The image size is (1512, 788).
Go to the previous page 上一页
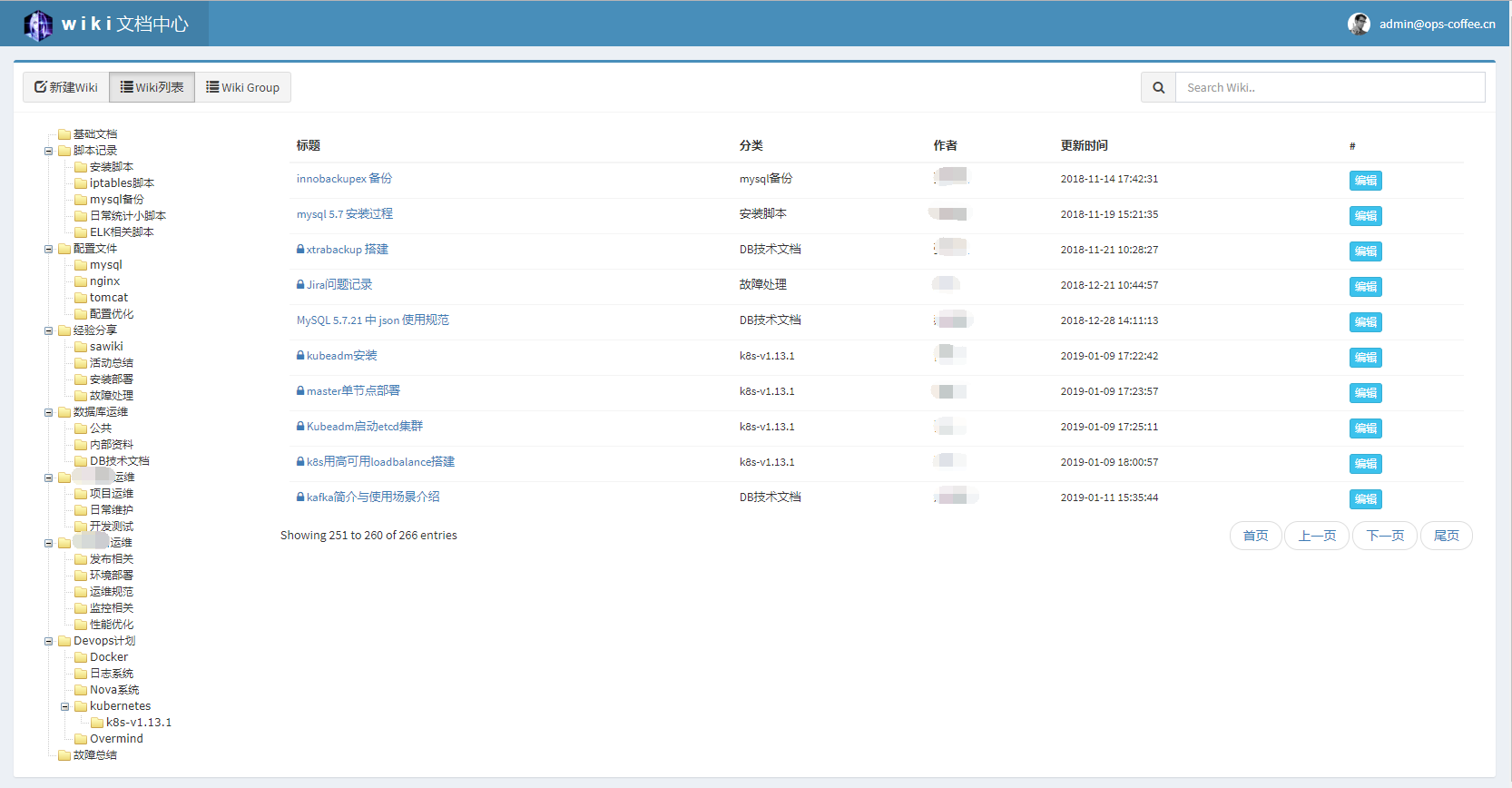(1317, 536)
